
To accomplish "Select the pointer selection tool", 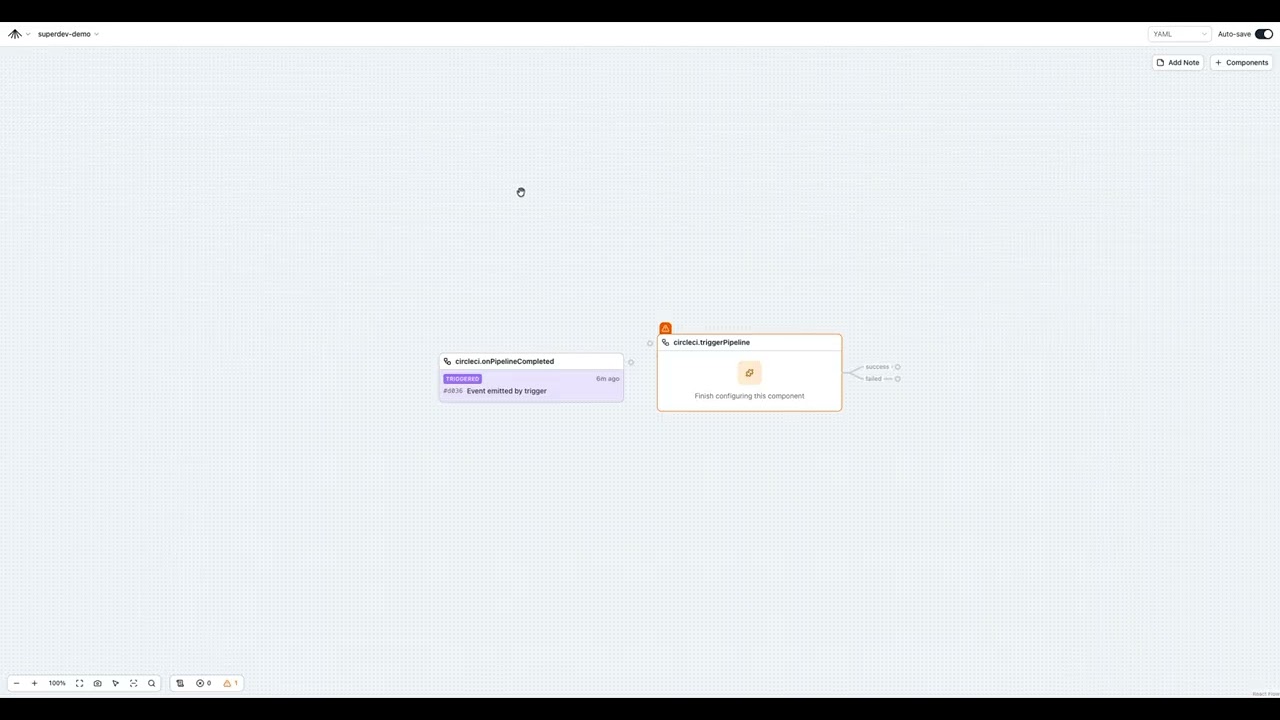I will tap(115, 683).
